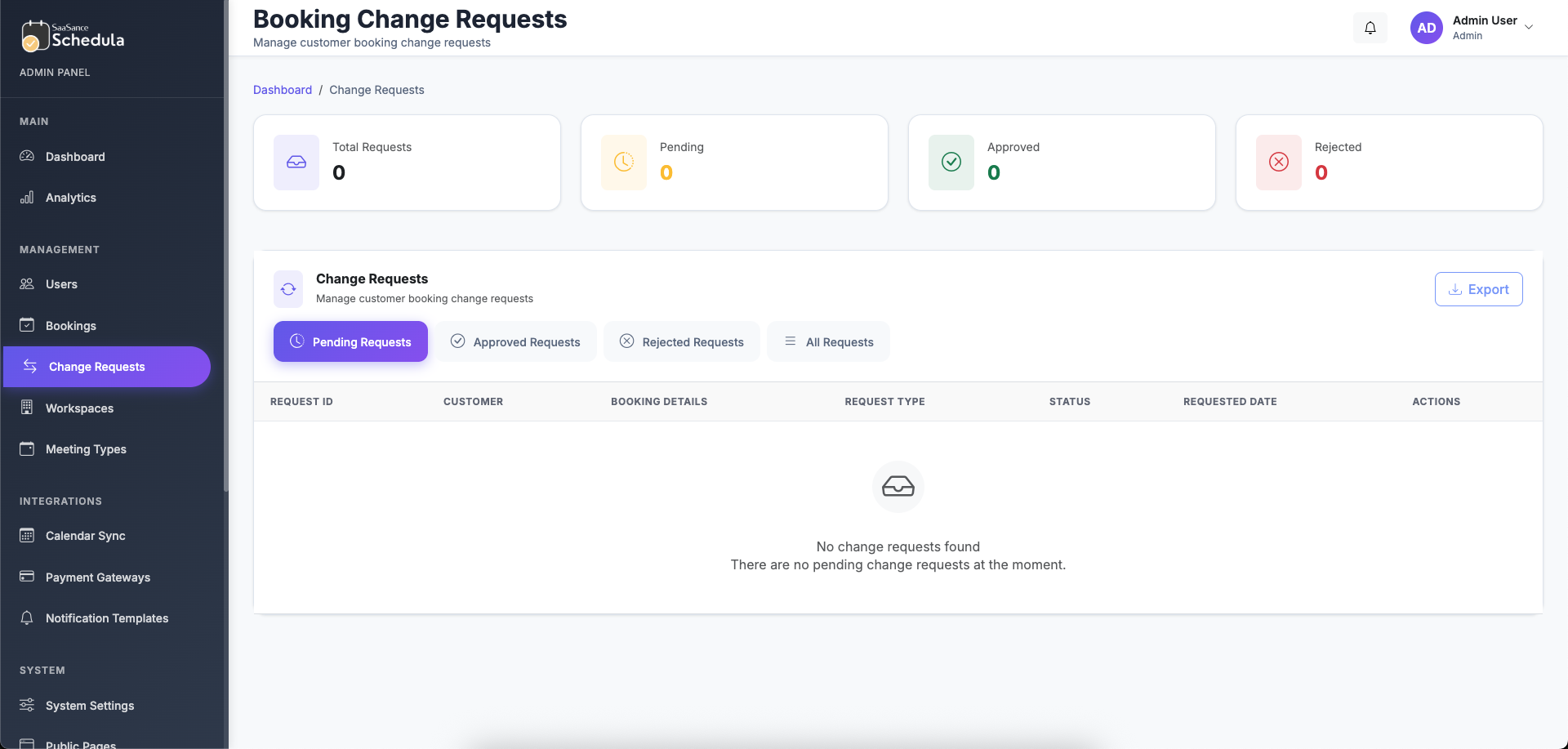Click the Users icon under Management
The image size is (1568, 749).
click(x=27, y=284)
